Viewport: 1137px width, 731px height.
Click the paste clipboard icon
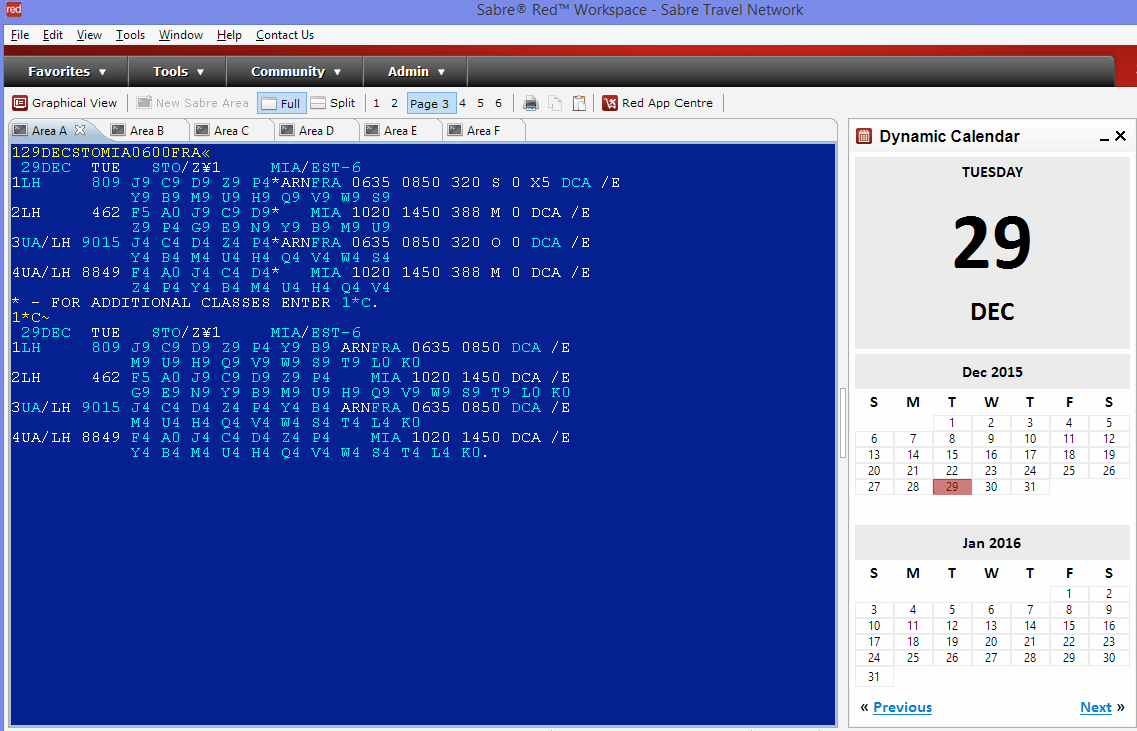[579, 103]
